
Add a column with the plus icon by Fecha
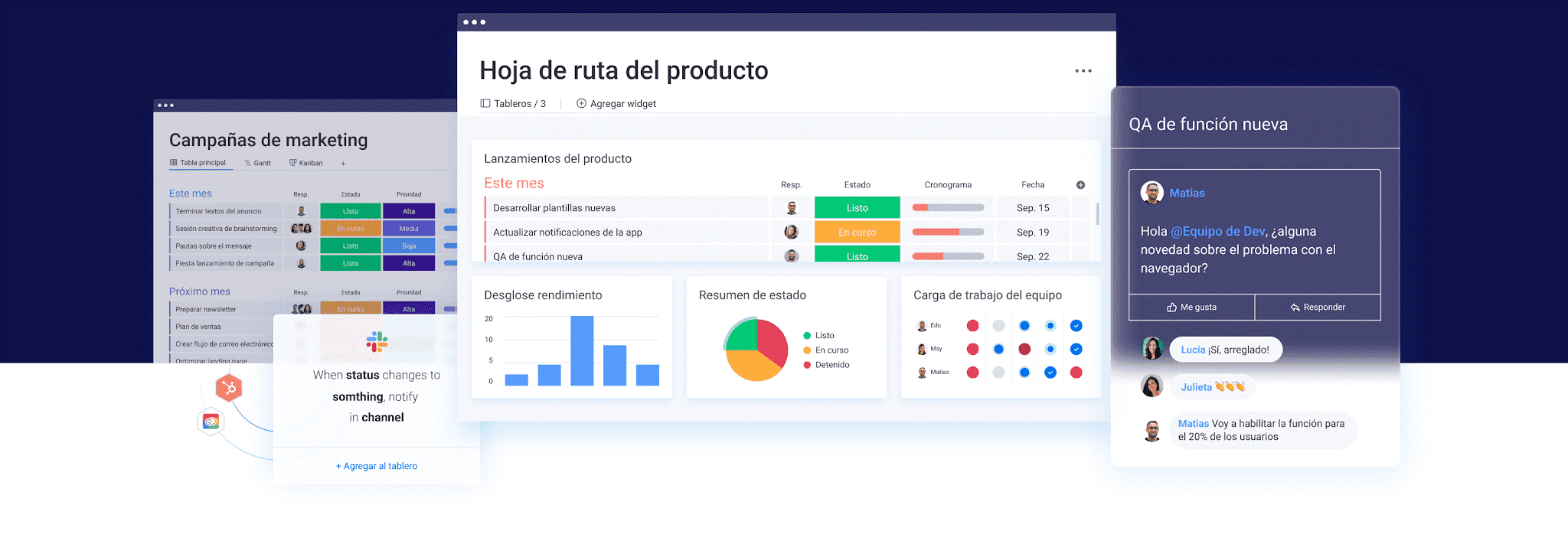point(1080,185)
